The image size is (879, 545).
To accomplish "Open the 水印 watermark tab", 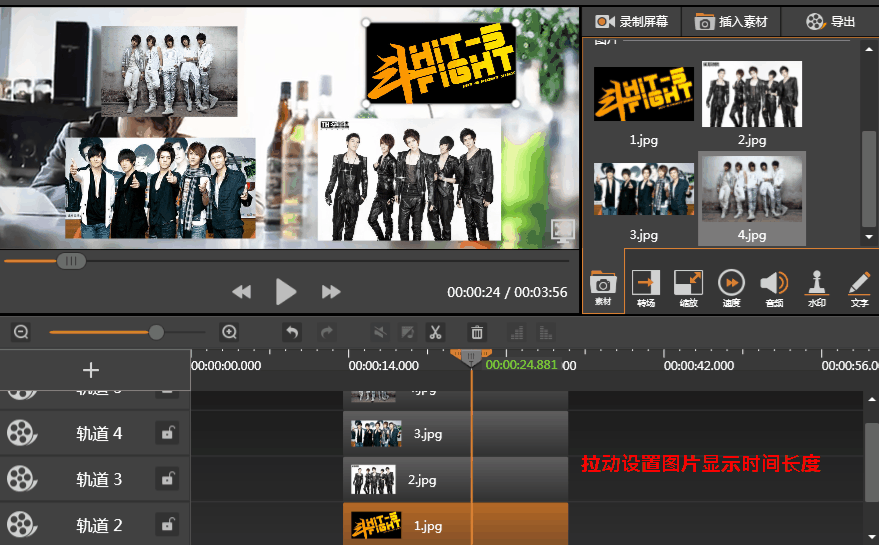I will pyautogui.click(x=817, y=288).
